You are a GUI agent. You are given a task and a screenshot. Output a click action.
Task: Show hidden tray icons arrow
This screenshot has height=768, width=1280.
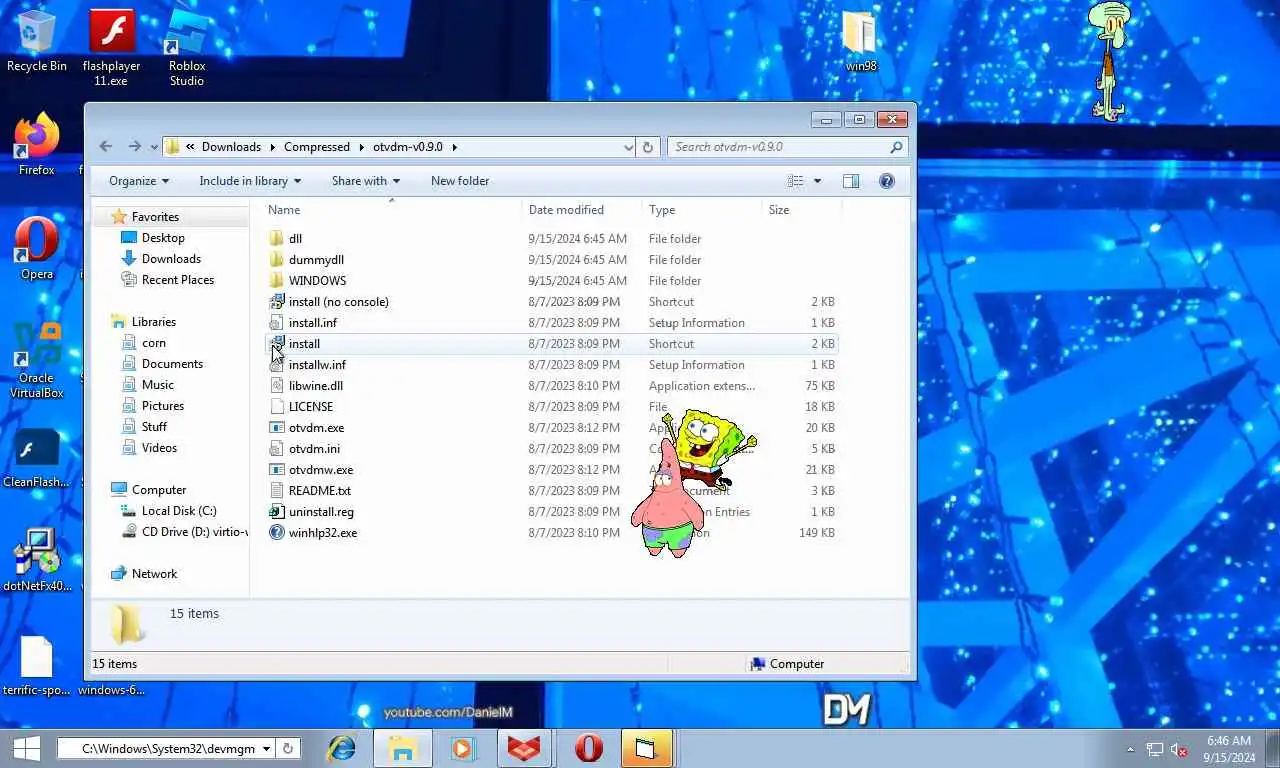click(x=1131, y=749)
